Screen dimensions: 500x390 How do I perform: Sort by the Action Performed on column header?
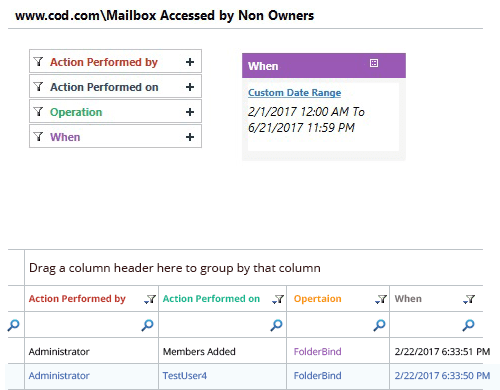click(211, 299)
